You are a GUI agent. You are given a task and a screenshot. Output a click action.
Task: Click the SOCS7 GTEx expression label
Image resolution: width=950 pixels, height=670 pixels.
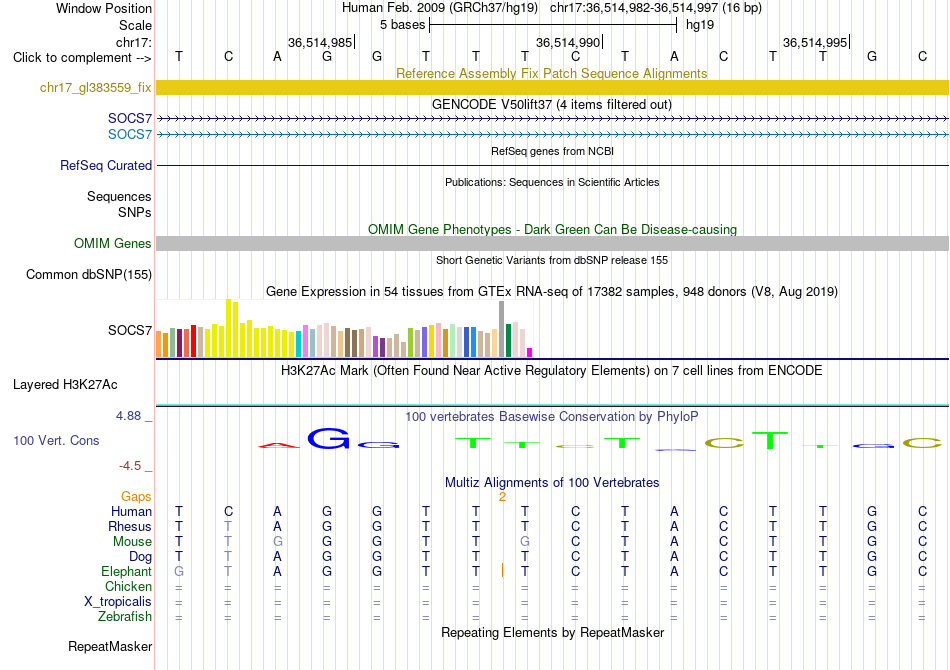130,330
